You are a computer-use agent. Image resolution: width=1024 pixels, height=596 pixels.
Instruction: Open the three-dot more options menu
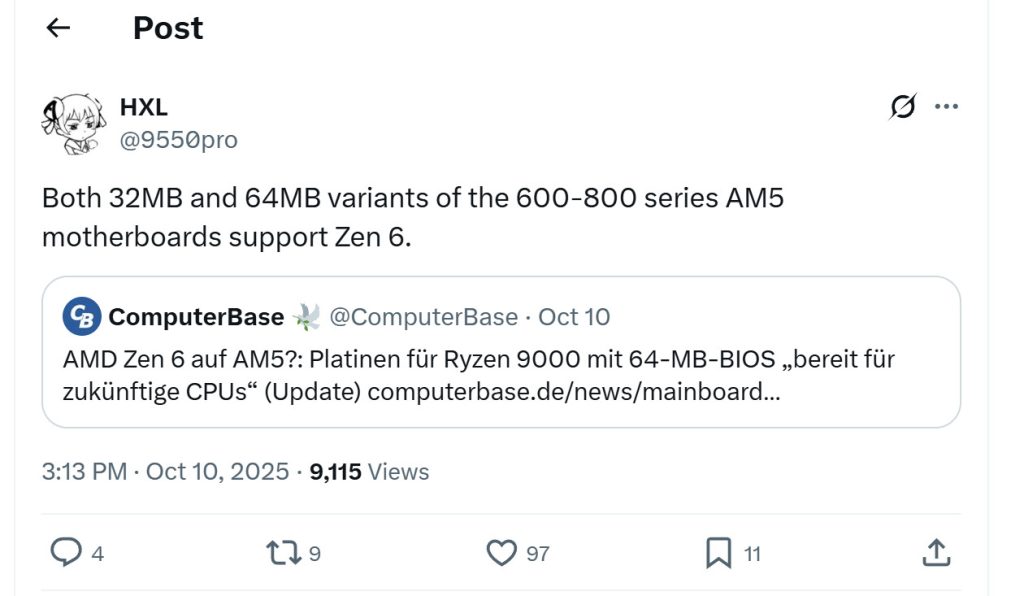(945, 107)
